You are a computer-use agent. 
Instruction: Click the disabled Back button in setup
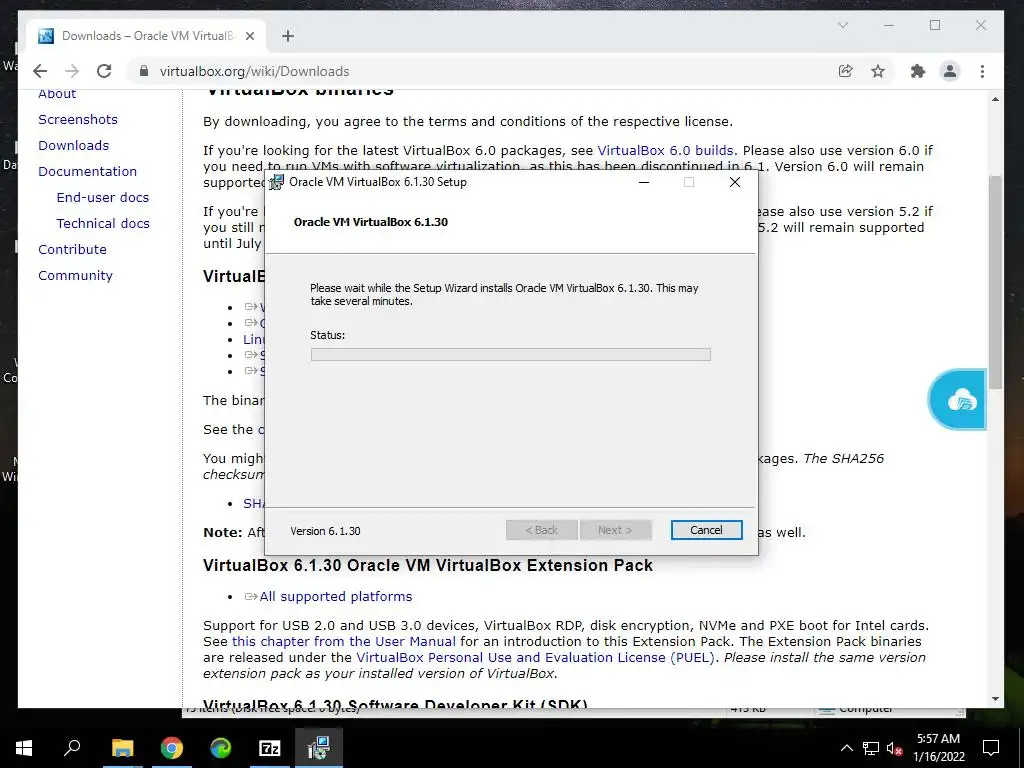point(541,530)
